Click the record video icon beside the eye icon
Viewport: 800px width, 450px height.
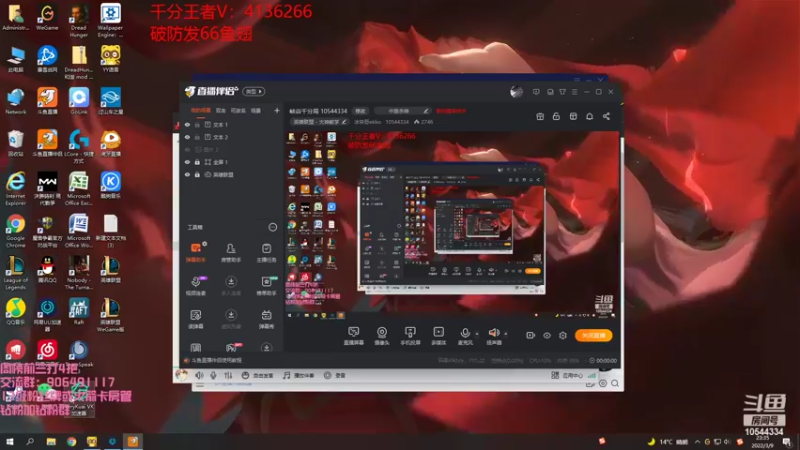(531, 335)
